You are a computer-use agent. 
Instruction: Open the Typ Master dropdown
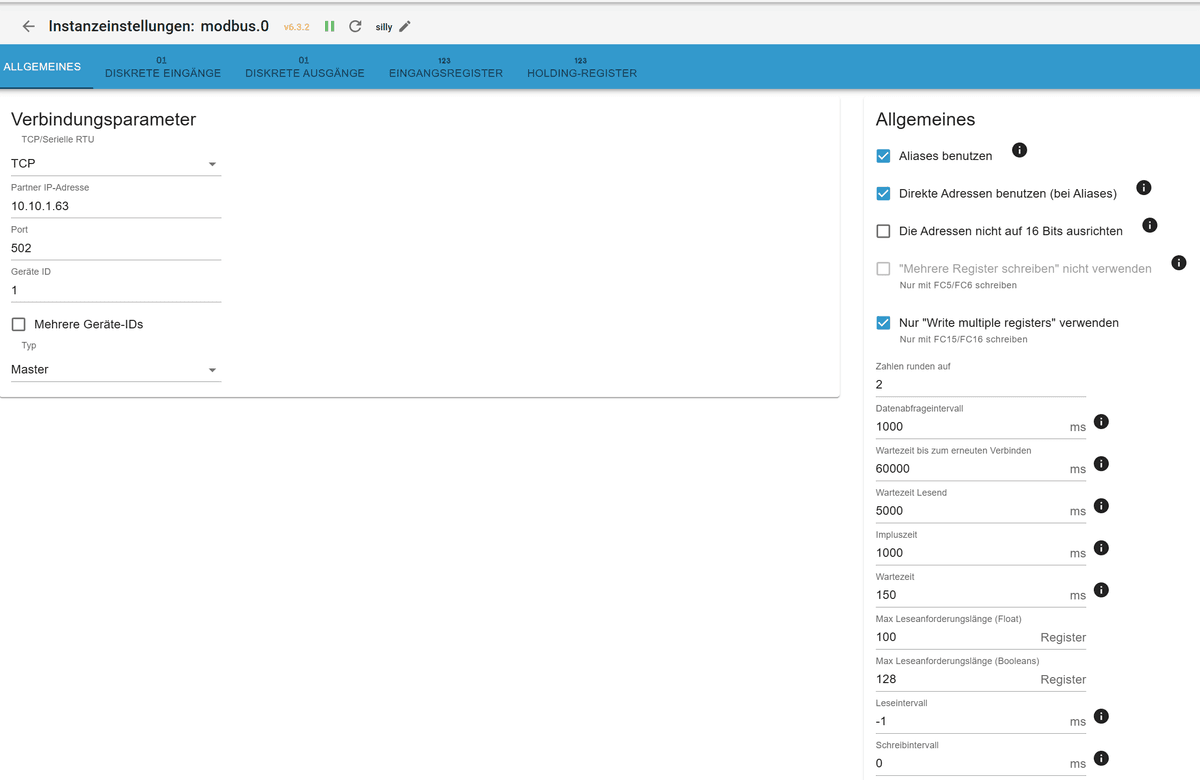[116, 369]
